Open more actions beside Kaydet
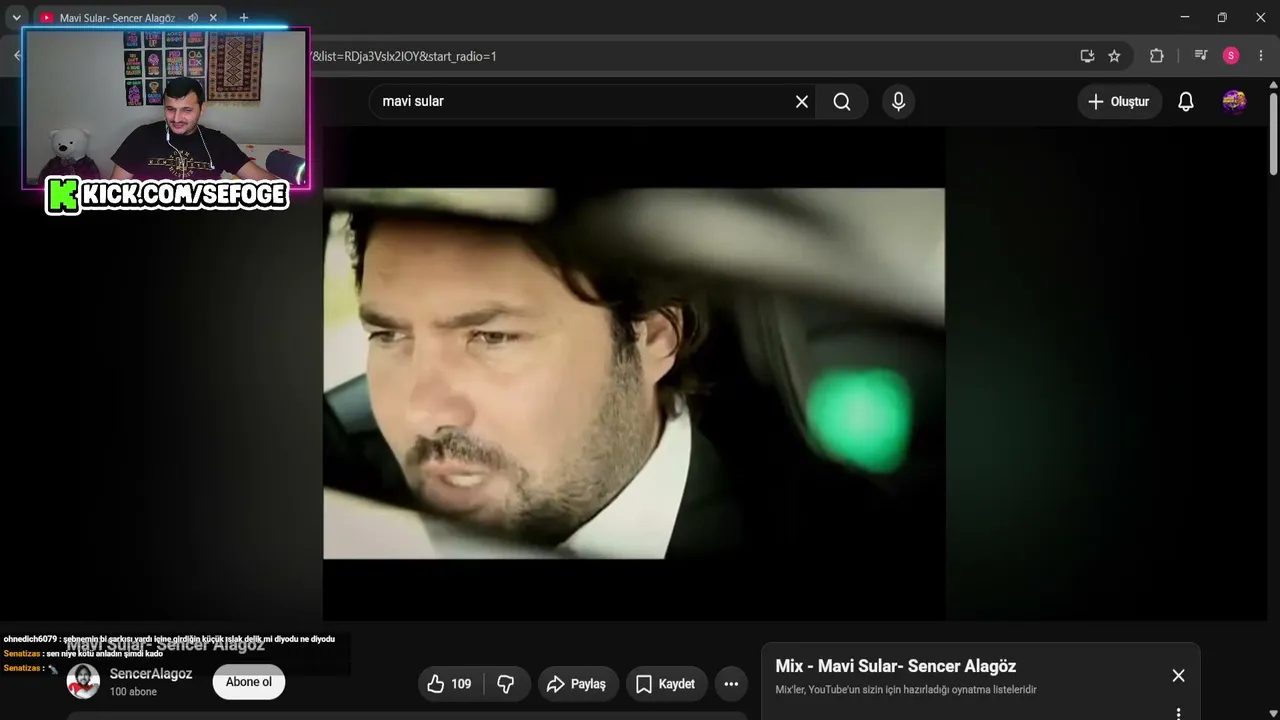The width and height of the screenshot is (1280, 720). (731, 684)
